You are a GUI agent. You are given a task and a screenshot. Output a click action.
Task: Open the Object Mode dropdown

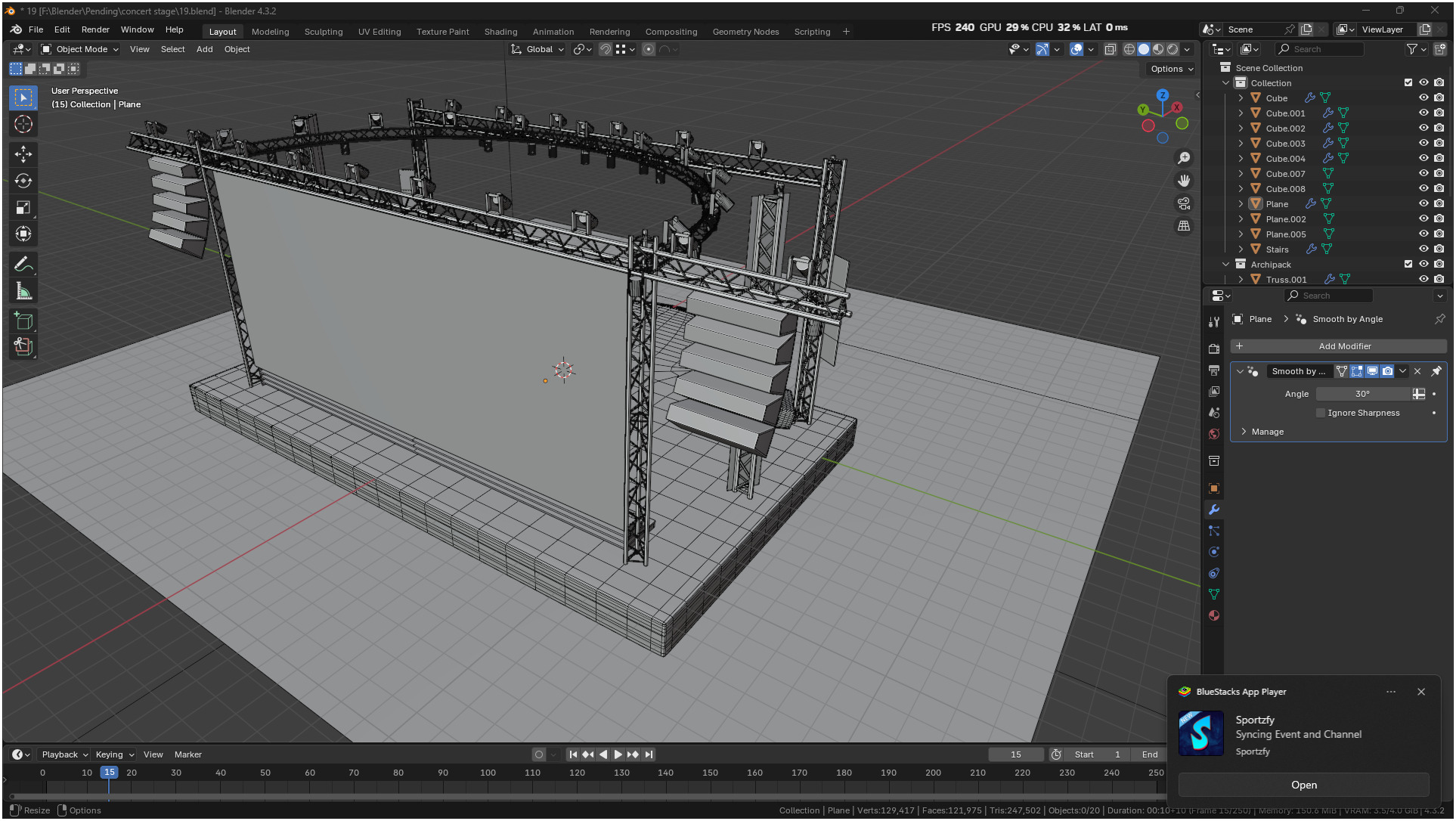pos(80,49)
